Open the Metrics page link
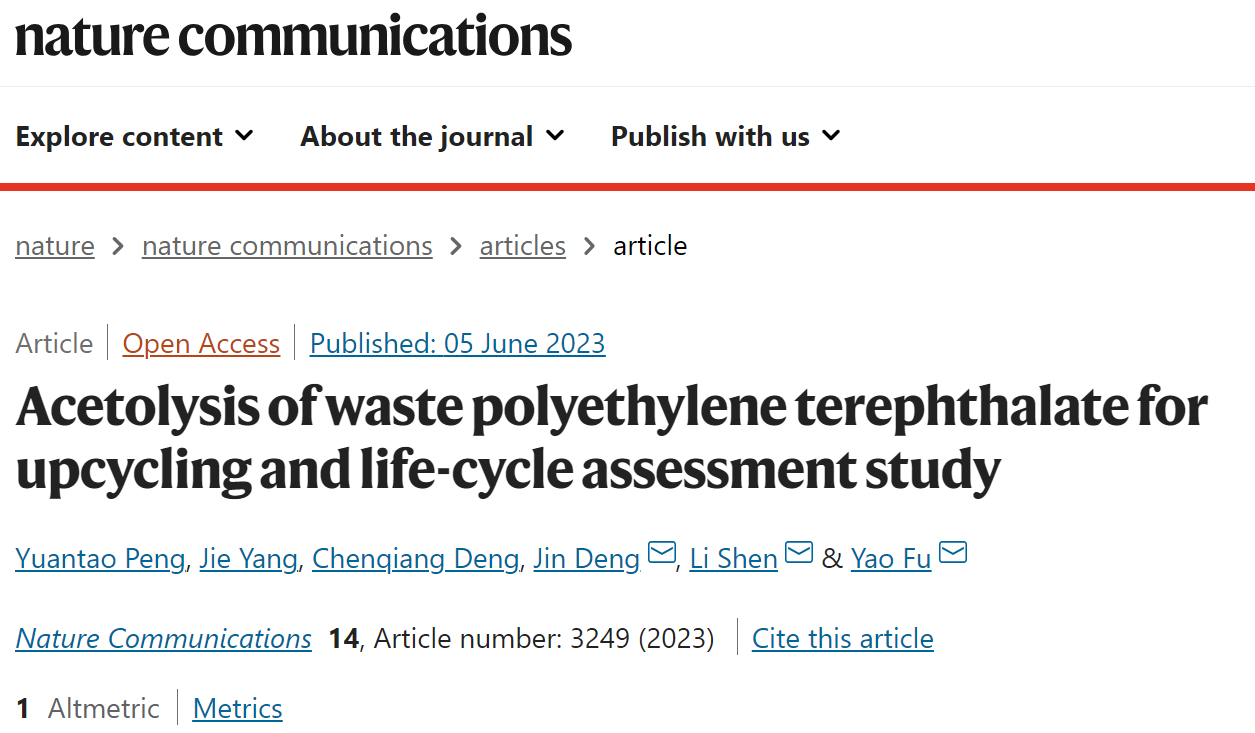Screen dimensions: 1255x733 pyautogui.click(x=238, y=709)
